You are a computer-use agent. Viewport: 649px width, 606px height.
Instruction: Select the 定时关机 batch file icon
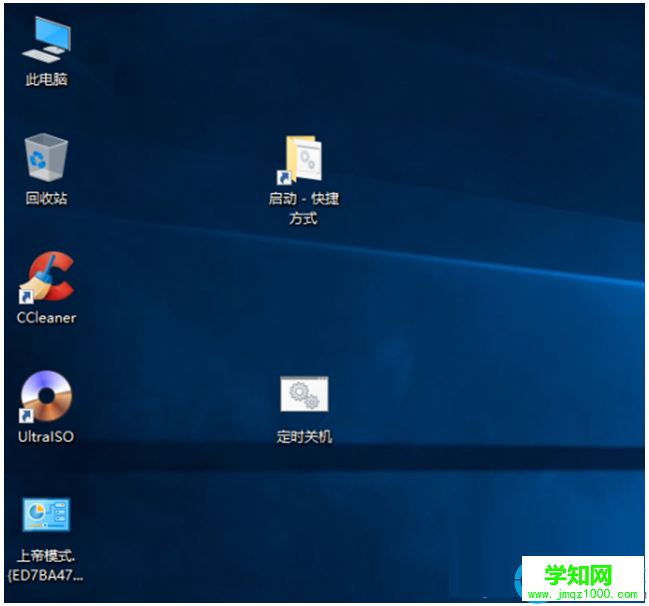[304, 394]
